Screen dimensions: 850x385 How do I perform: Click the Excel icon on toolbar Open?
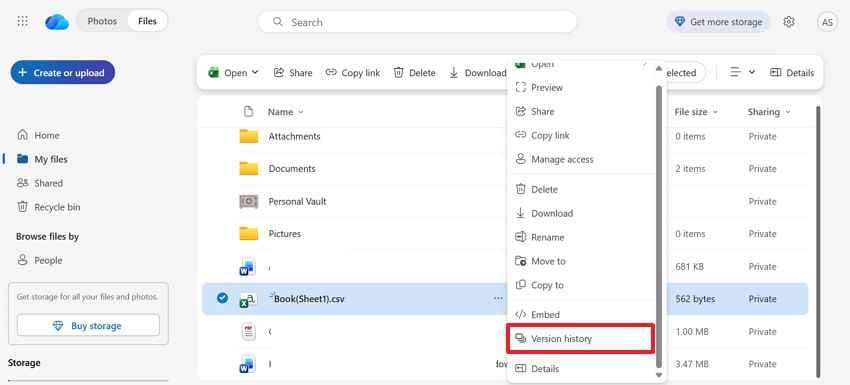(214, 73)
